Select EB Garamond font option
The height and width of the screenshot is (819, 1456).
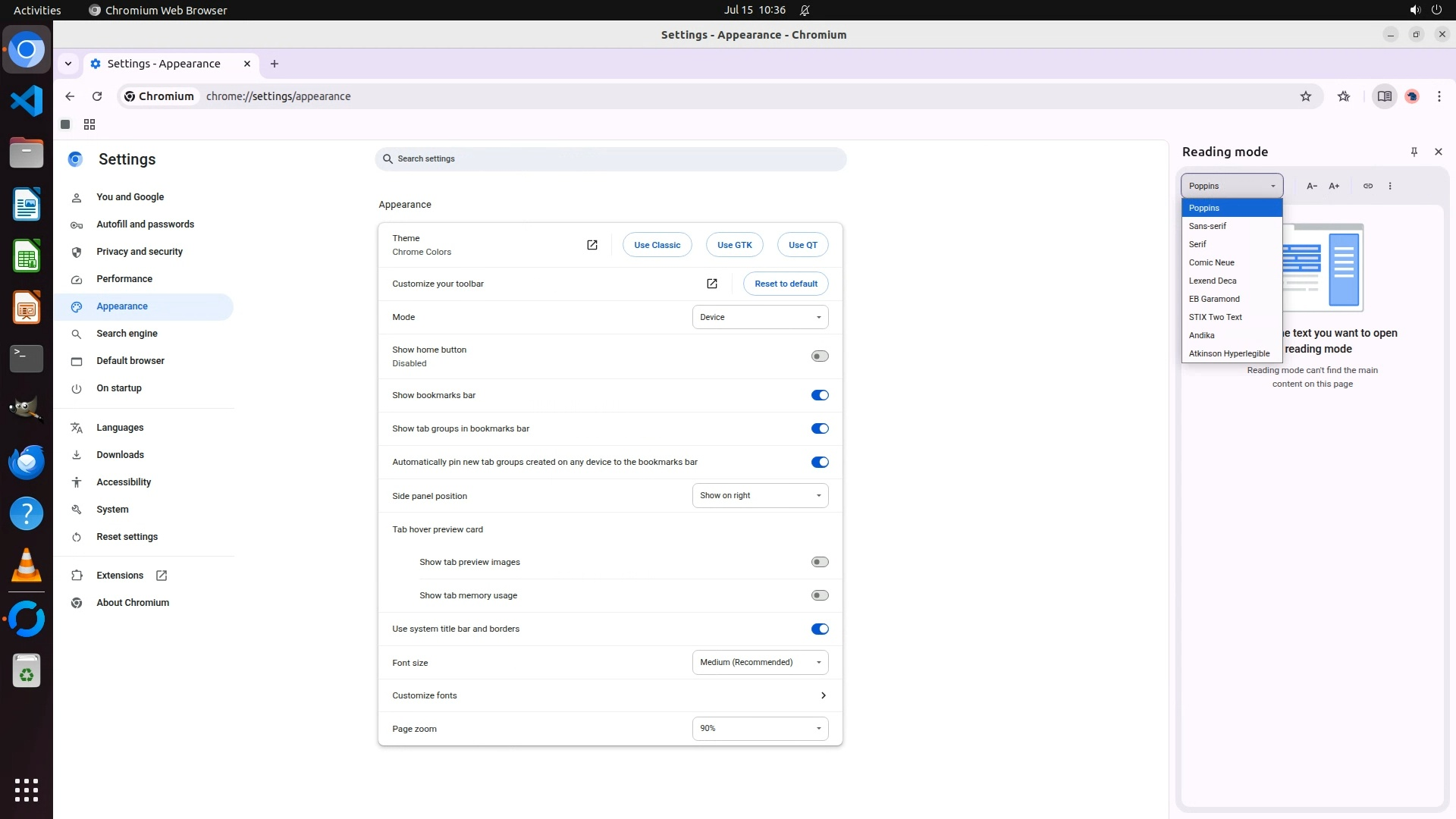click(1214, 299)
